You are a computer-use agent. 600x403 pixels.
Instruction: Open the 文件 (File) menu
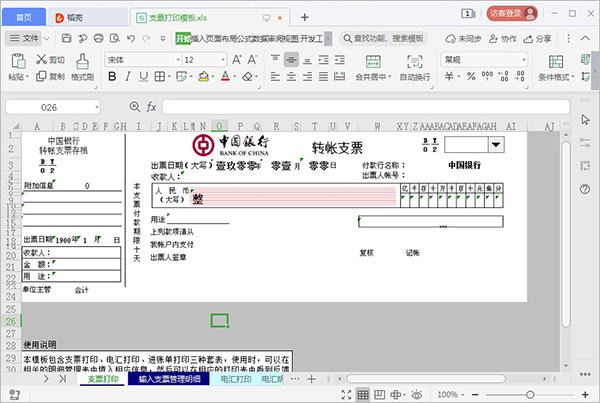(x=29, y=38)
